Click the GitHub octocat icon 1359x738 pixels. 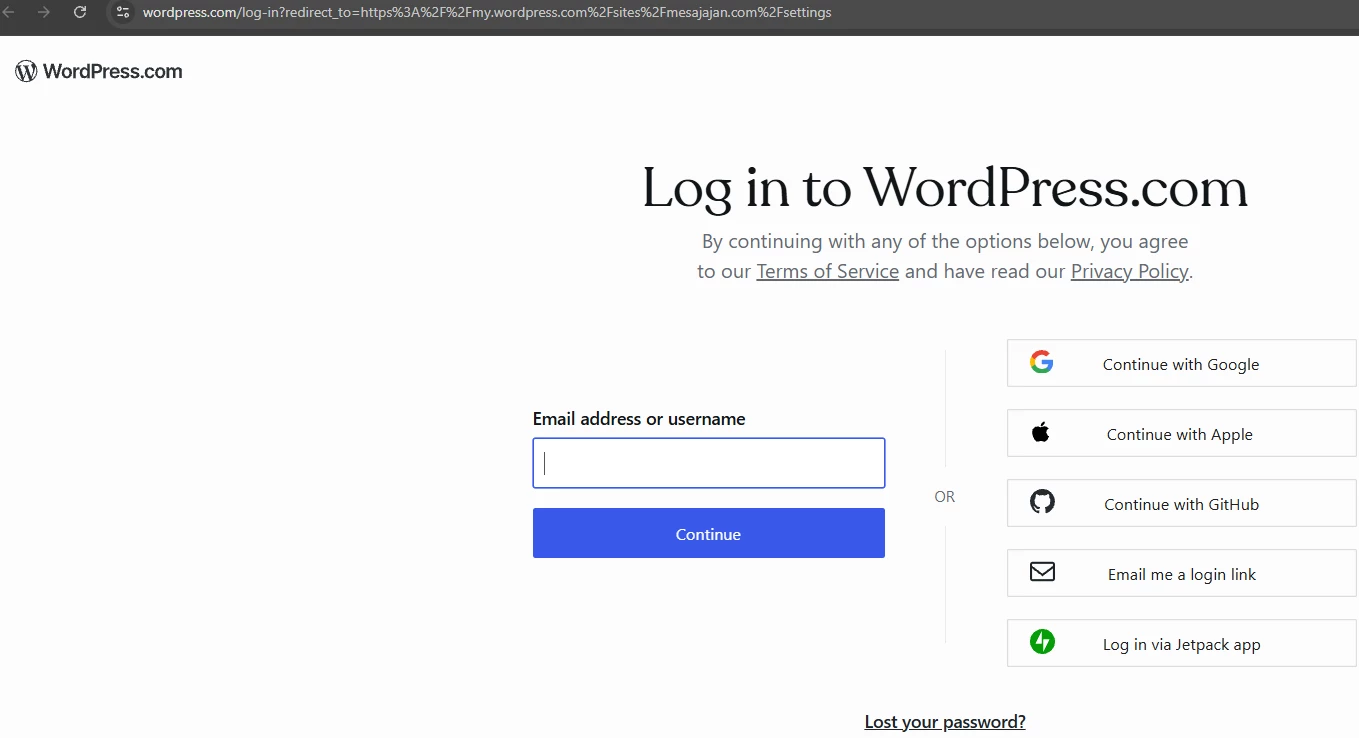tap(1042, 502)
